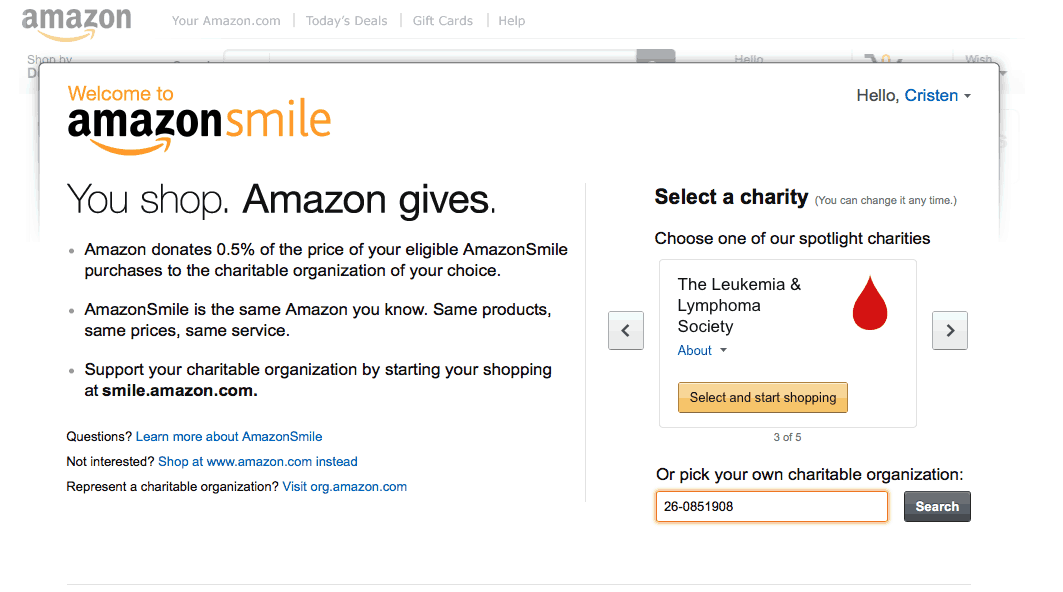The image size is (1063, 592).
Task: Open Today's Deals in top navigation
Action: pos(346,21)
